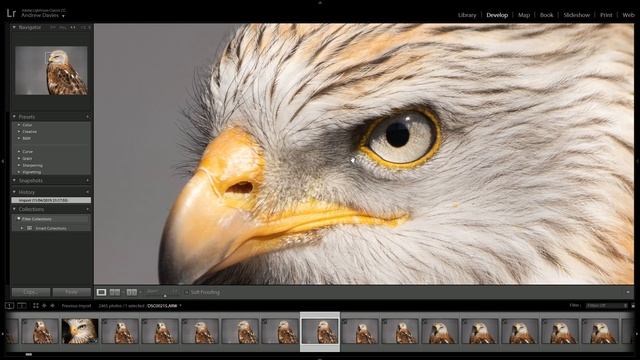
Task: Click the Filter Collections search field
Action: pyautogui.click(x=52, y=219)
